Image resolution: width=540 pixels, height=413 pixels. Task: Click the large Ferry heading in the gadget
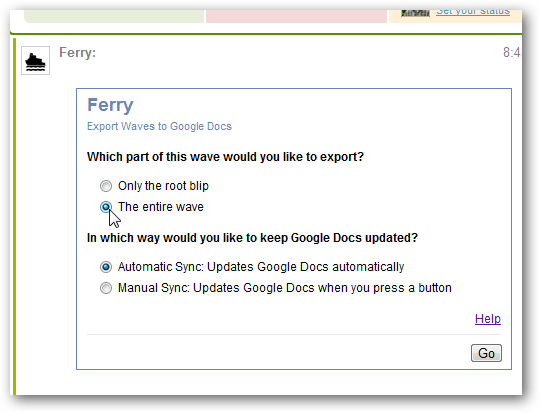pos(110,105)
